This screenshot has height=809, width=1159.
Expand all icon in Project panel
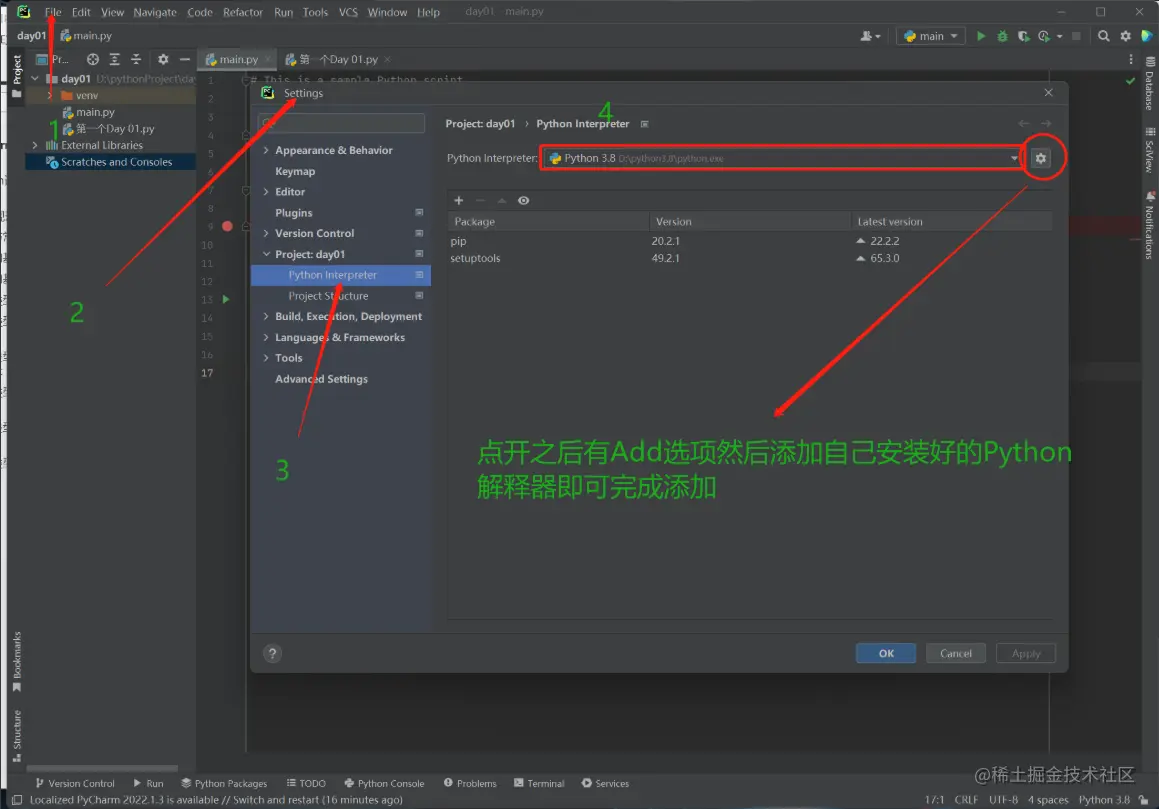(x=115, y=59)
